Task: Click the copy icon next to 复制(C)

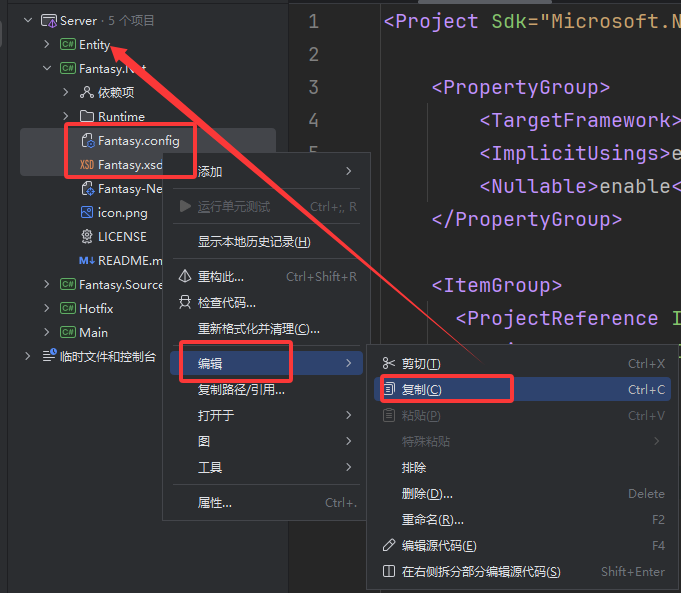Action: tap(389, 389)
